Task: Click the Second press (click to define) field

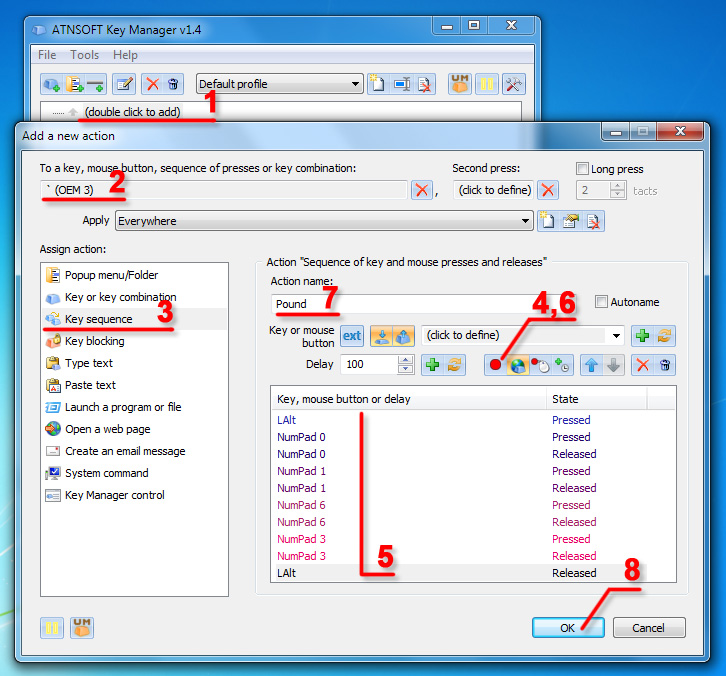Action: pyautogui.click(x=494, y=190)
